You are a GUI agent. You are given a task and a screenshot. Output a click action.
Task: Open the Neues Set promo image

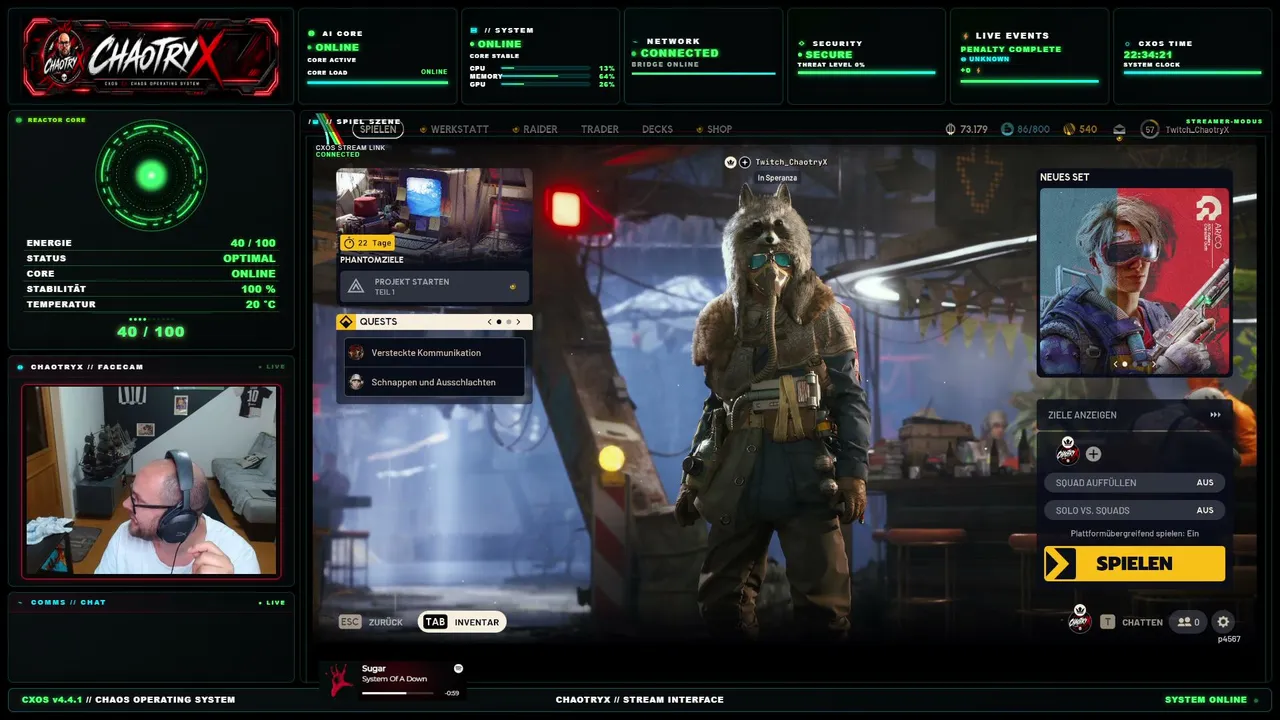tap(1134, 281)
